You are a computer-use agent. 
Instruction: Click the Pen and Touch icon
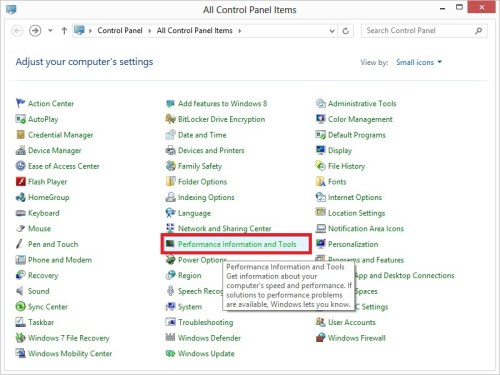pos(20,244)
